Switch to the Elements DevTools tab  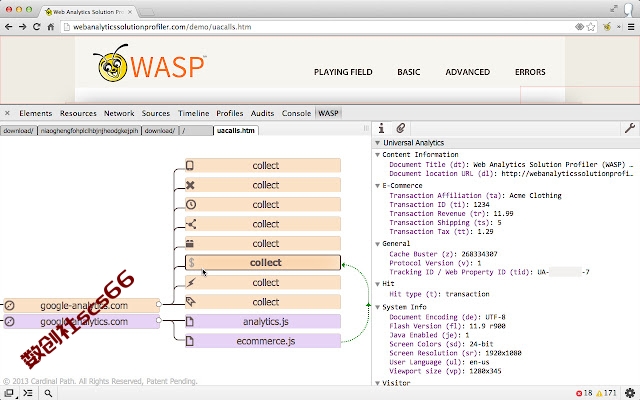coord(36,113)
